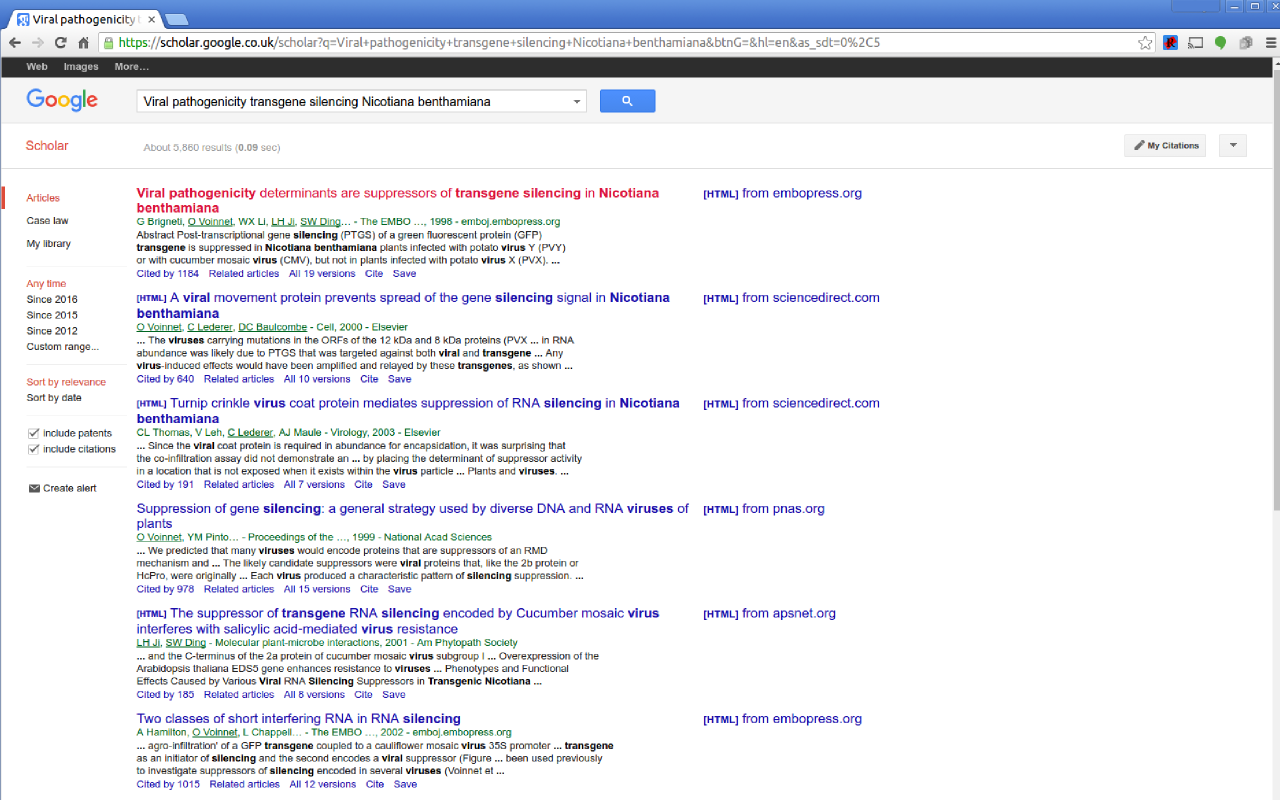Image resolution: width=1280 pixels, height=800 pixels.
Task: Open Related articles under Cucumber mosaic result
Action: 239,695
